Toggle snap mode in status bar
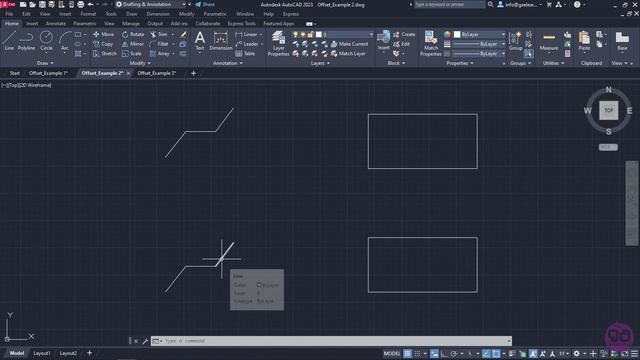This screenshot has width=640, height=360. click(417, 353)
